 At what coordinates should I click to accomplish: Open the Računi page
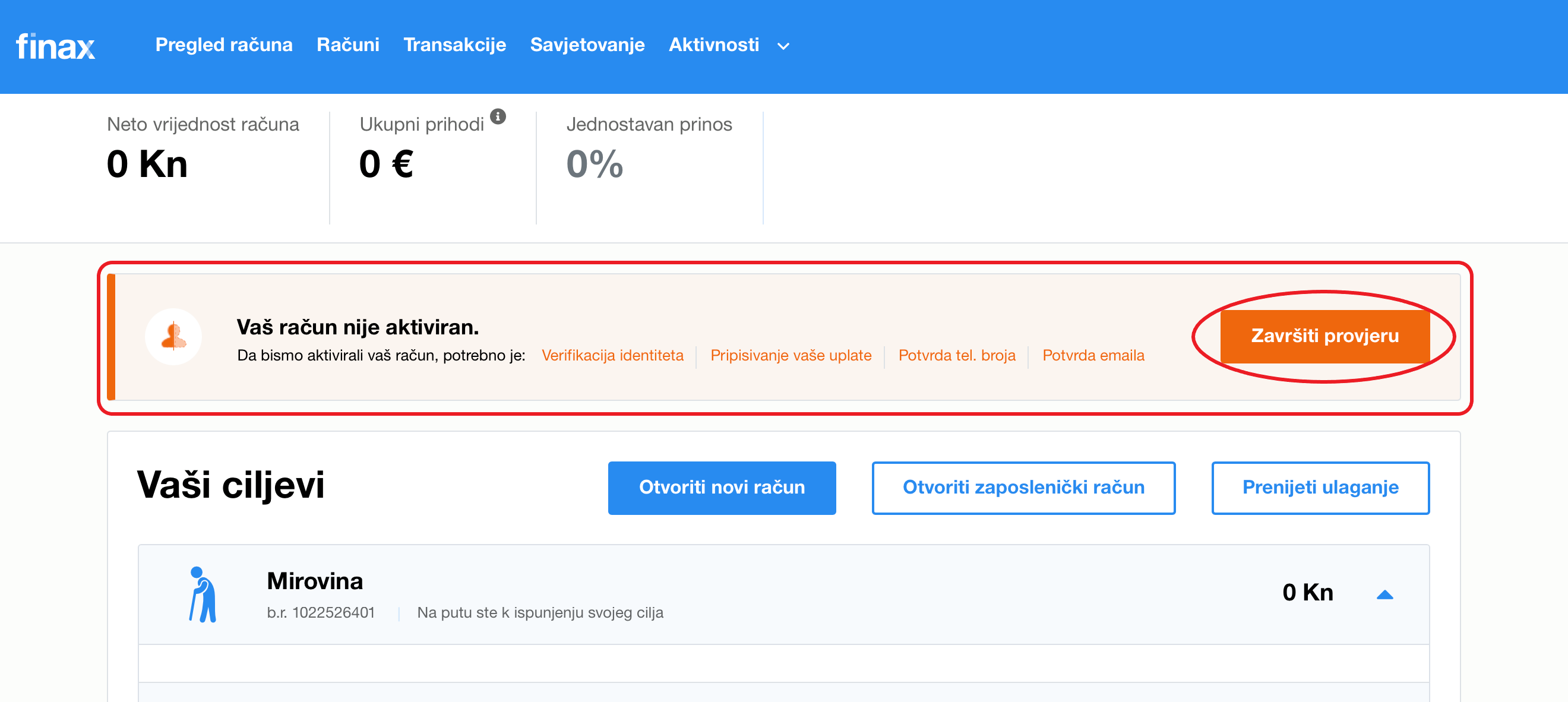(x=348, y=45)
